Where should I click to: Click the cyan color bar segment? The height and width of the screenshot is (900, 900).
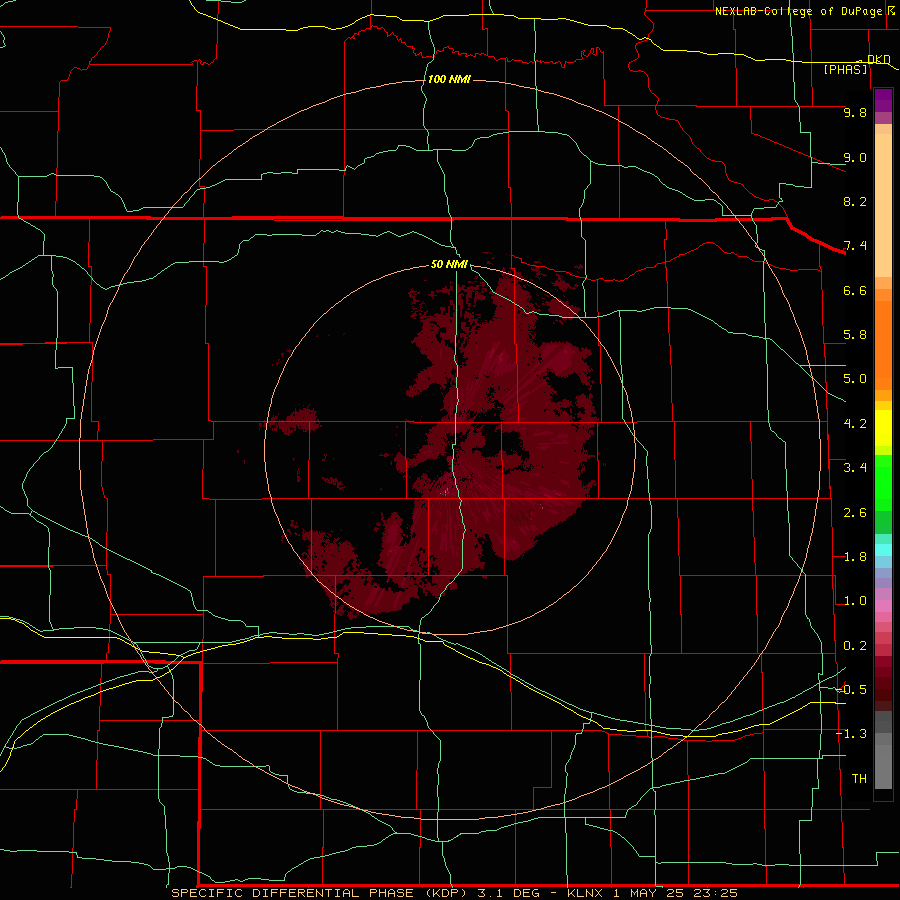click(883, 550)
